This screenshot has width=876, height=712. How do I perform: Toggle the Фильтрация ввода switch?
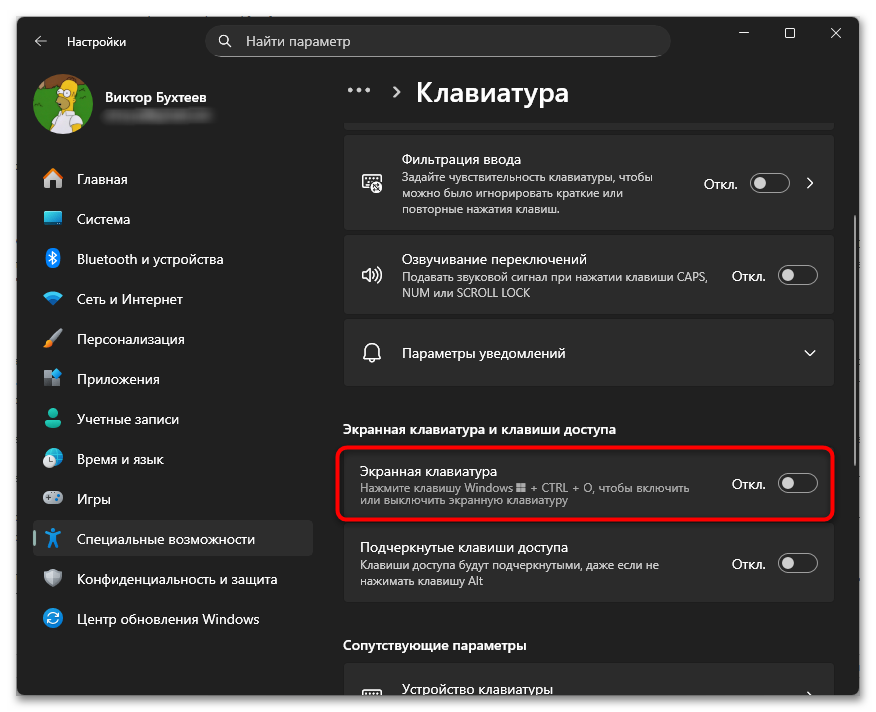coord(769,183)
